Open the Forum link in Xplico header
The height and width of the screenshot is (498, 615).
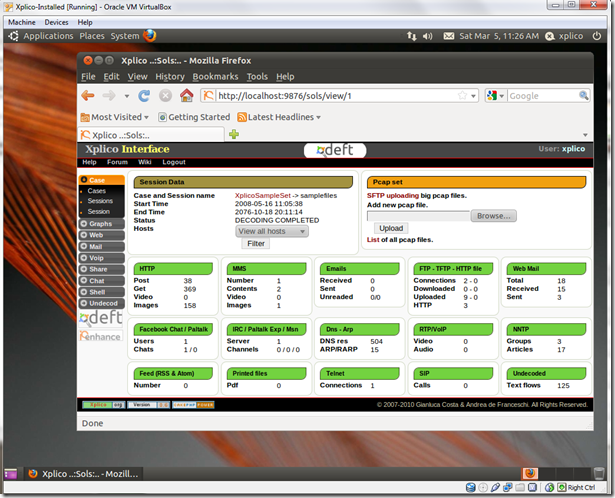point(117,162)
